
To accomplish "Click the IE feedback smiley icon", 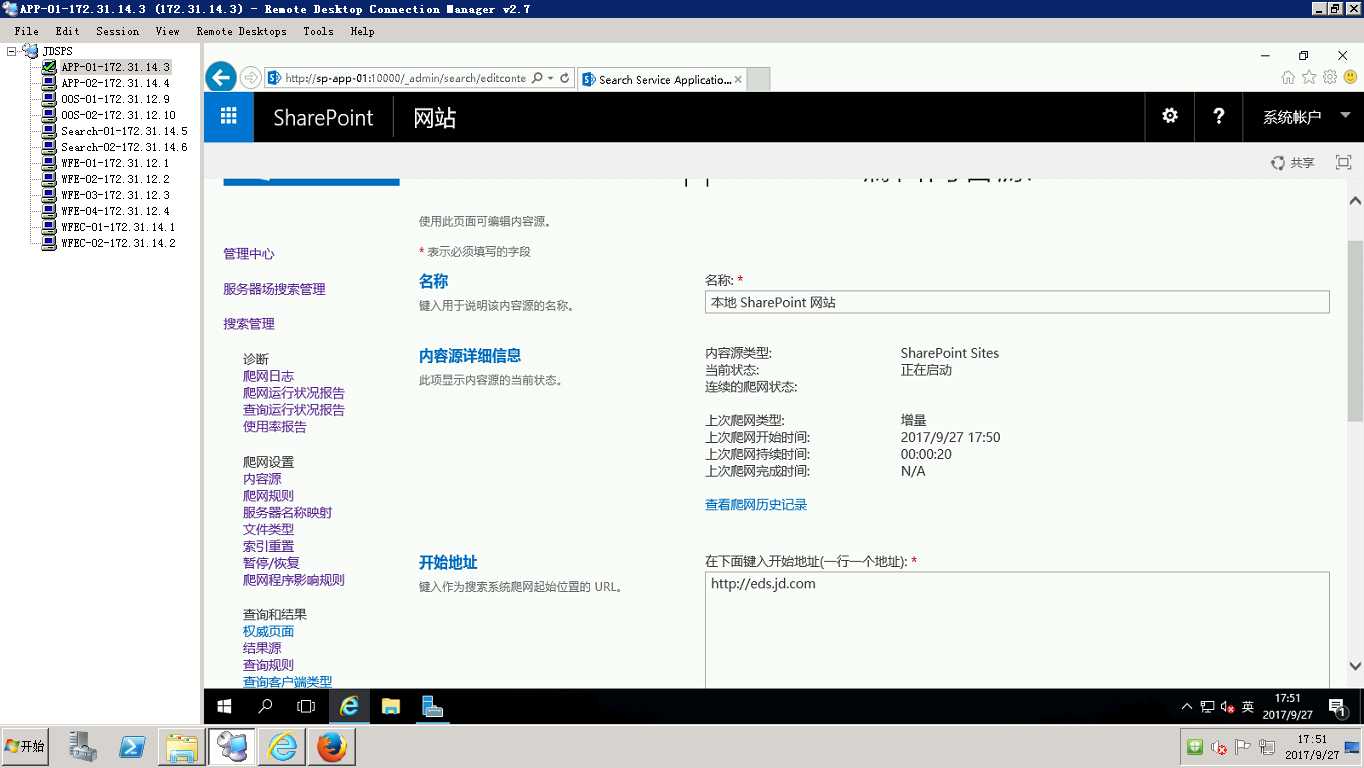I will [1350, 77].
